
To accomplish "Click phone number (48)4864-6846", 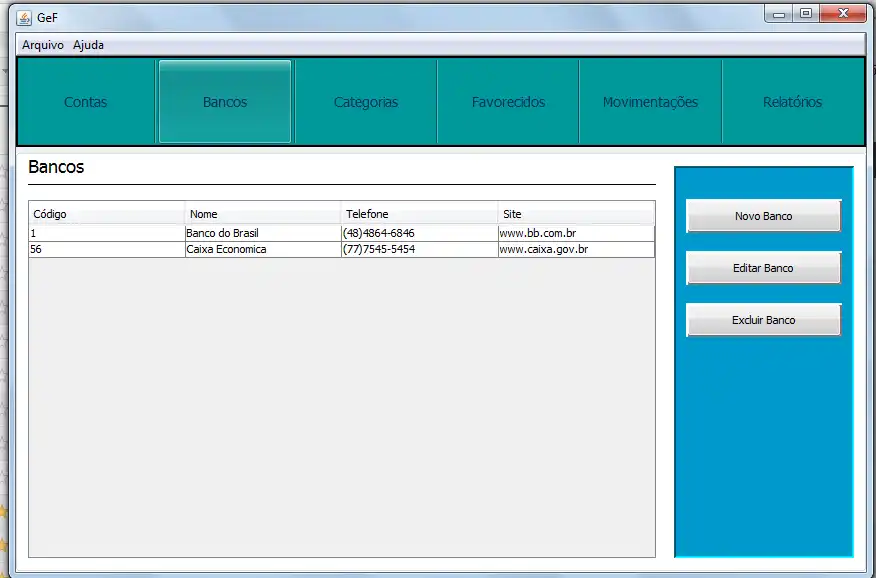I will pyautogui.click(x=420, y=233).
